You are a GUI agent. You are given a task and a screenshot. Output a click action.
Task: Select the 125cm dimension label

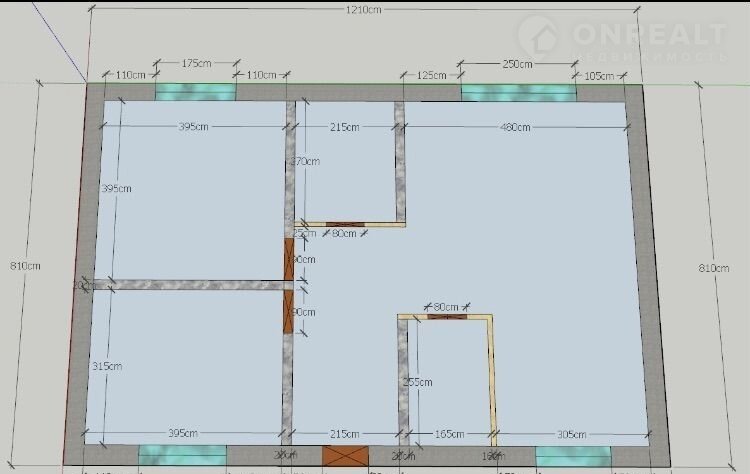(x=431, y=75)
